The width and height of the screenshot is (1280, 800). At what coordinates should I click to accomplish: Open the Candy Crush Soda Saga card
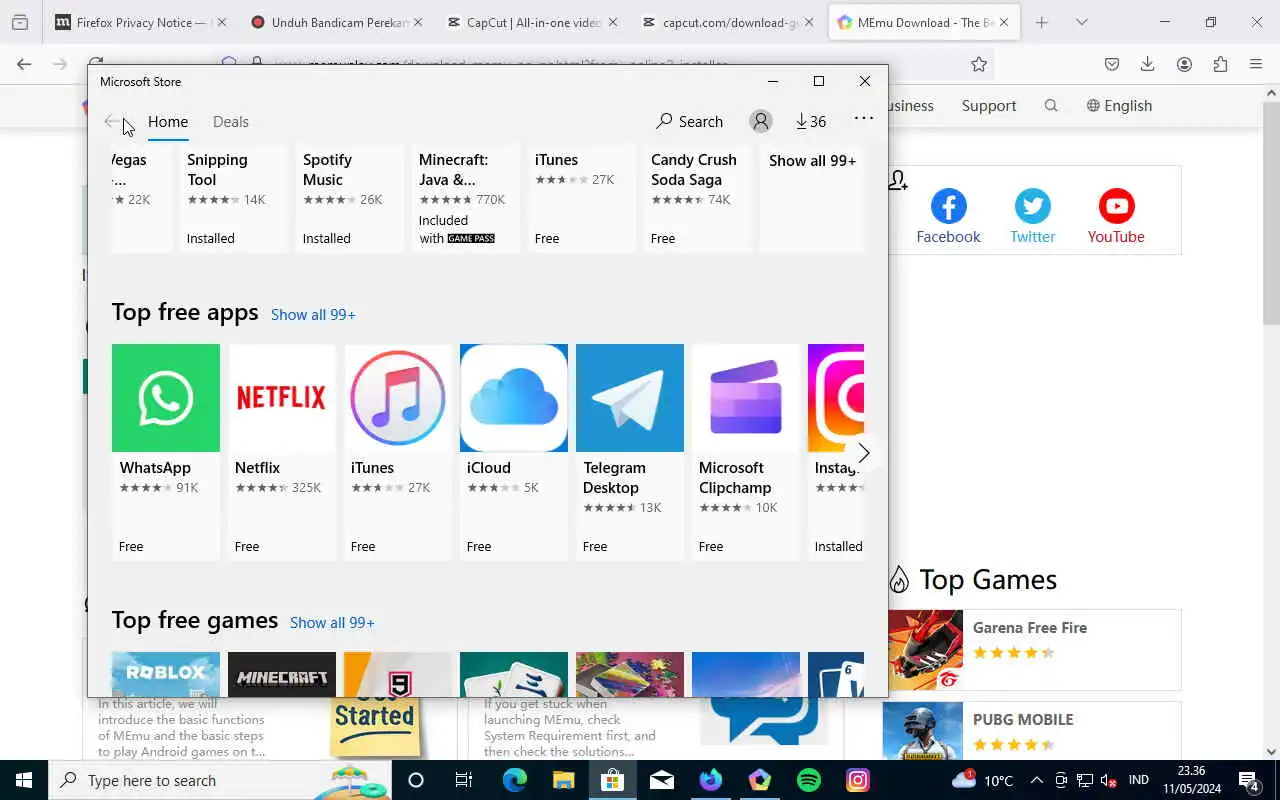click(x=696, y=199)
